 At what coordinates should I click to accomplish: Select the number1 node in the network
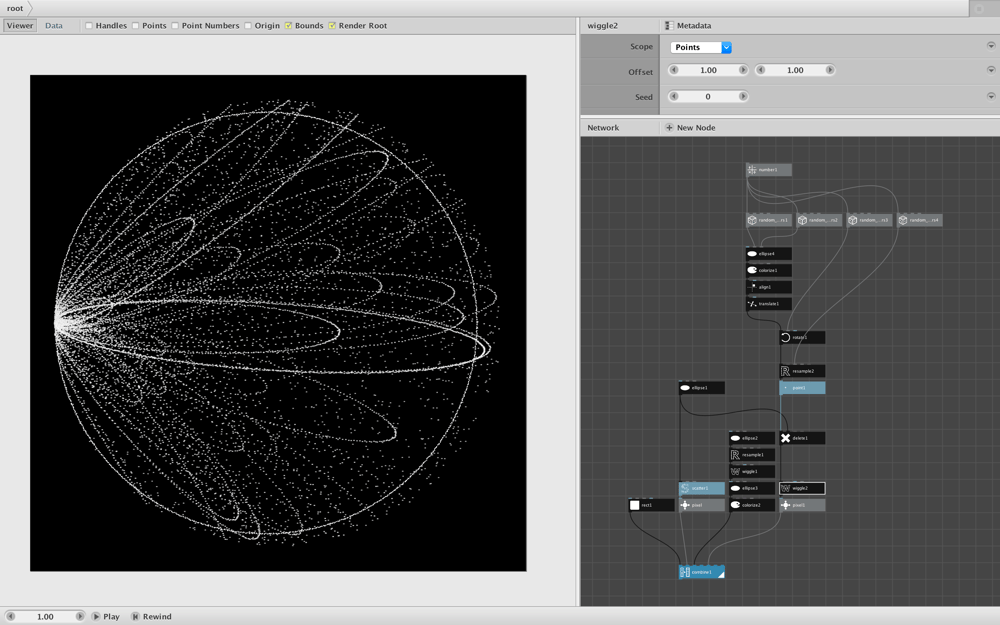768,170
